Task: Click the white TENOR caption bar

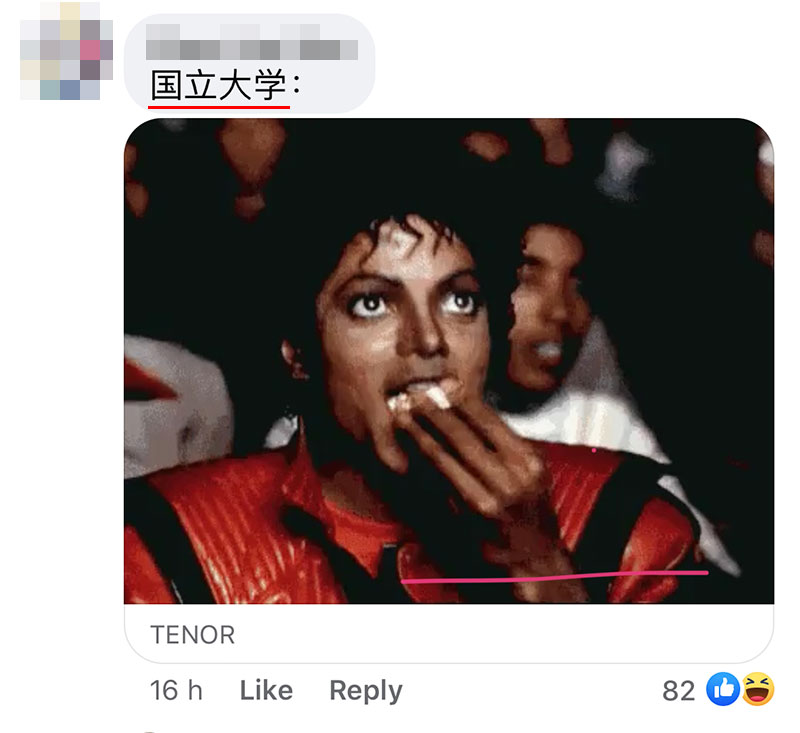Action: (449, 634)
